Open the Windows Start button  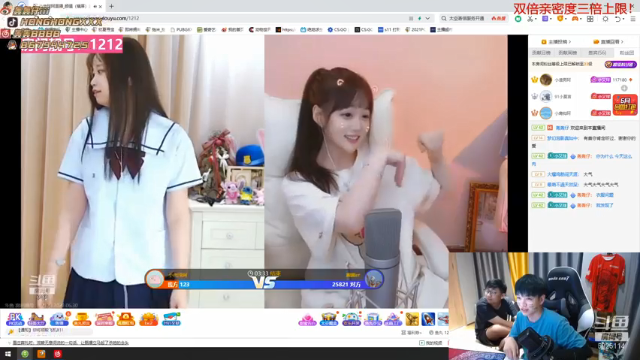tap(8, 354)
